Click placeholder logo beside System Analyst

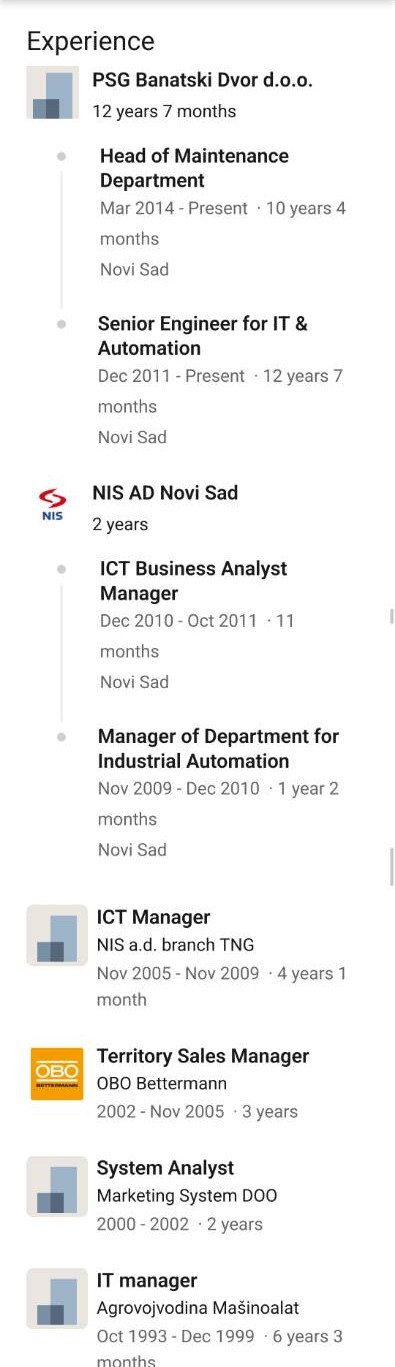(57, 1186)
